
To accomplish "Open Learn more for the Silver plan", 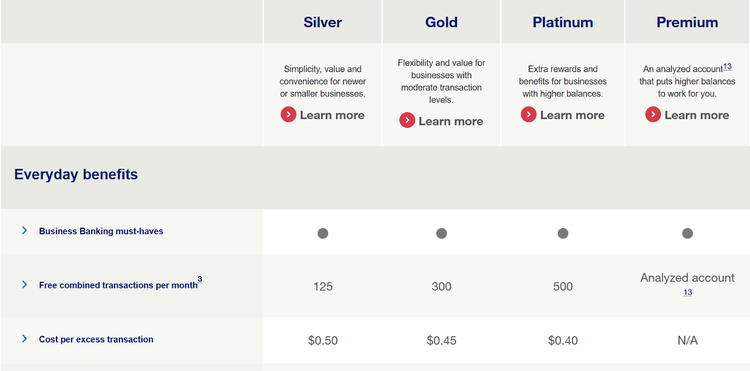I will point(332,115).
